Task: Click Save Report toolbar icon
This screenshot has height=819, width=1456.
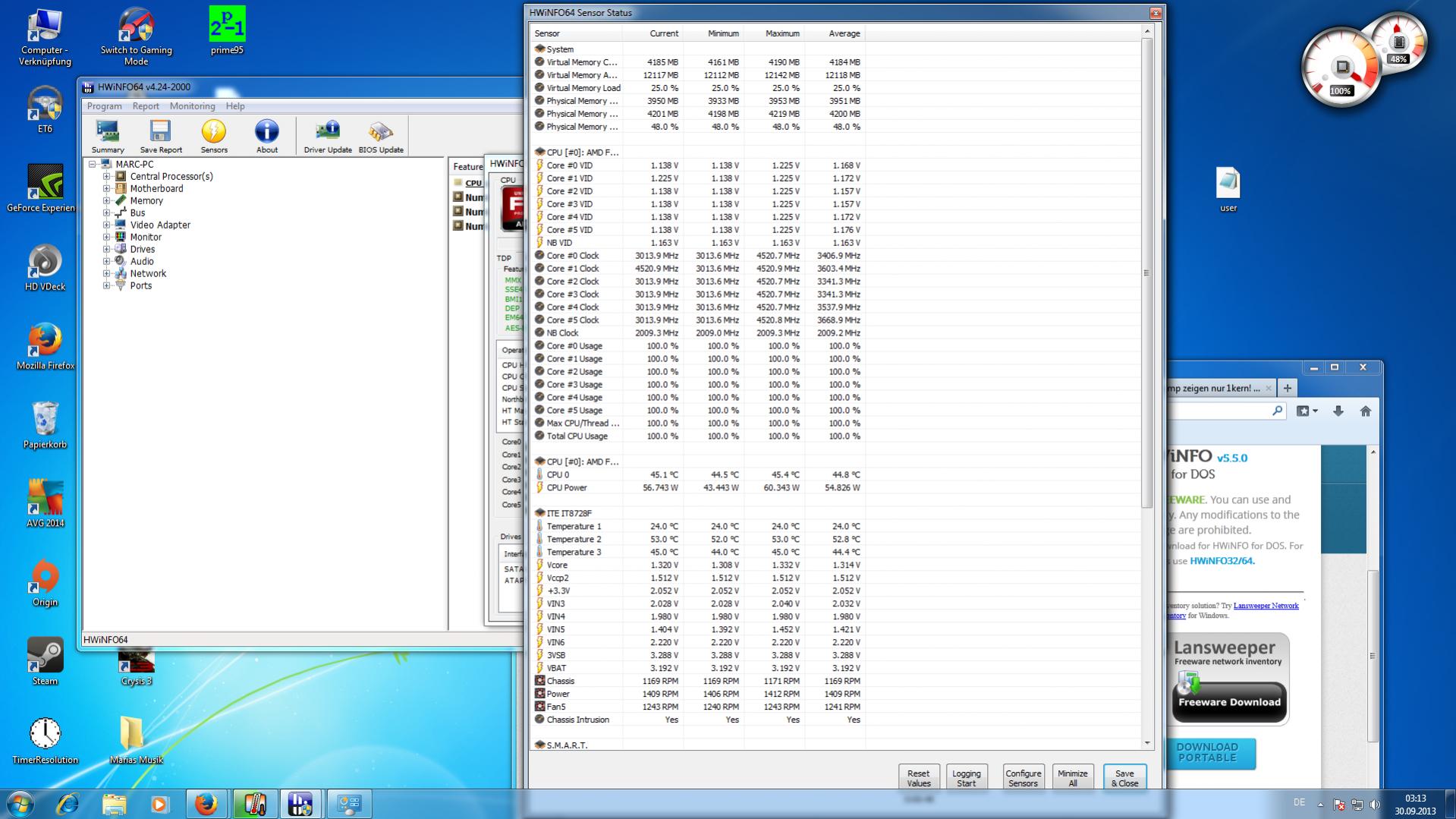Action: (x=161, y=137)
